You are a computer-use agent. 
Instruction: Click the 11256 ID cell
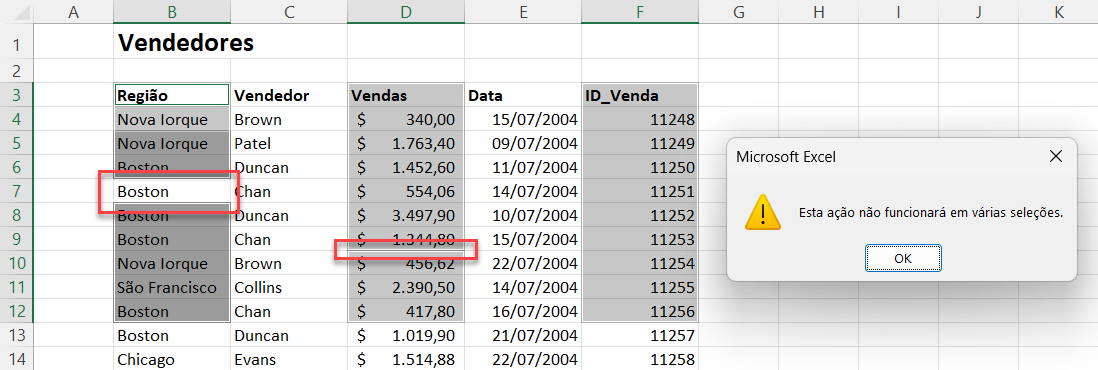pyautogui.click(x=639, y=311)
